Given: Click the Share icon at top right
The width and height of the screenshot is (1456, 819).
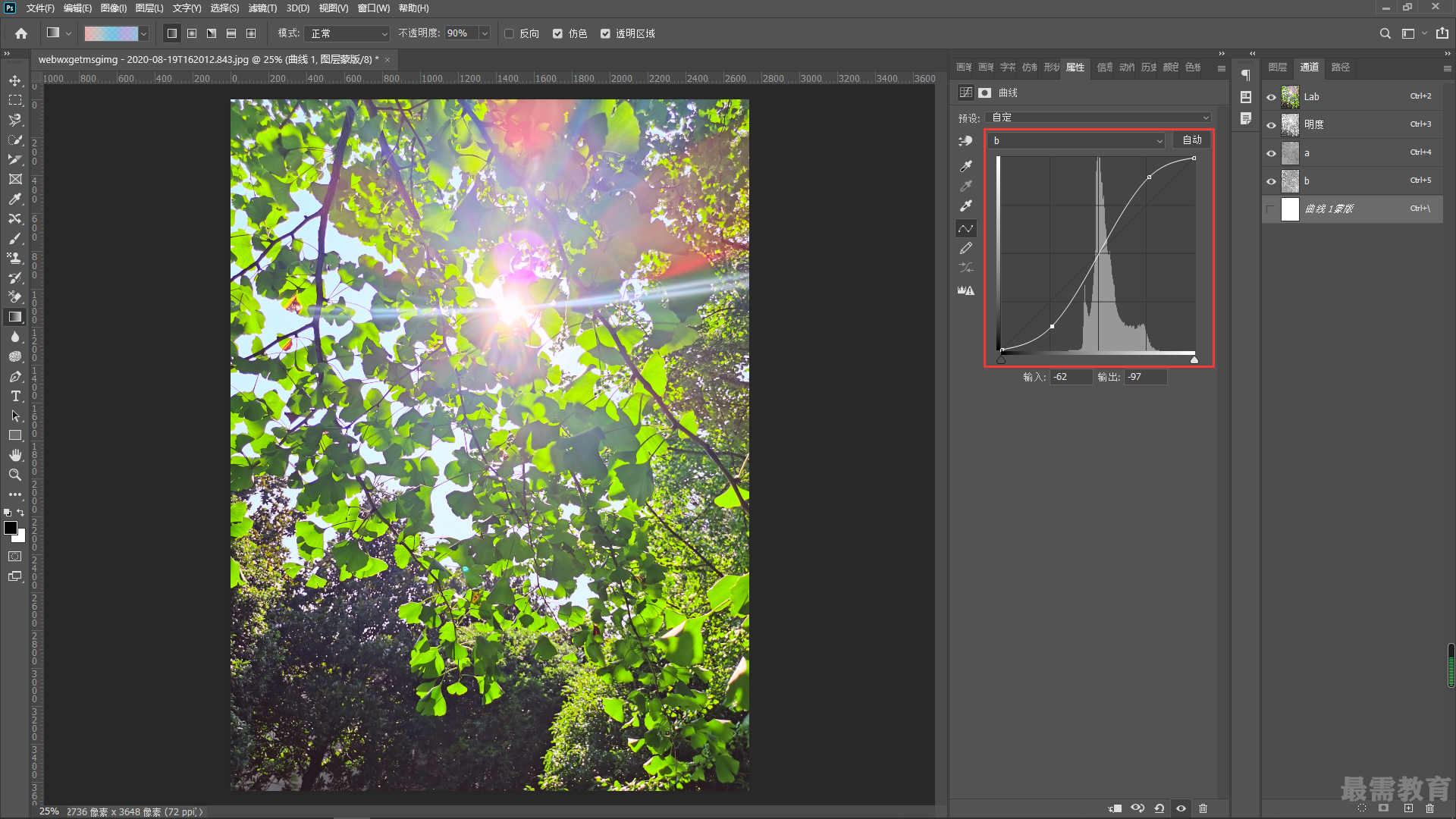Looking at the screenshot, I should 1442,33.
